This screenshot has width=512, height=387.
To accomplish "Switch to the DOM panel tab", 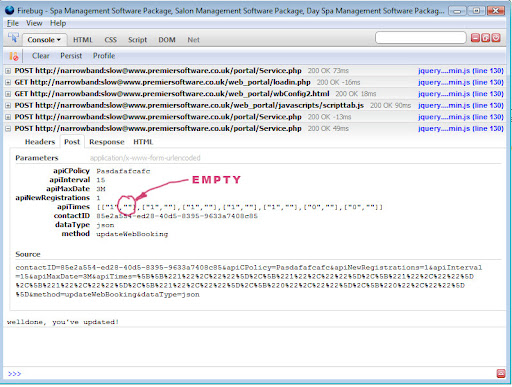I will point(167,40).
